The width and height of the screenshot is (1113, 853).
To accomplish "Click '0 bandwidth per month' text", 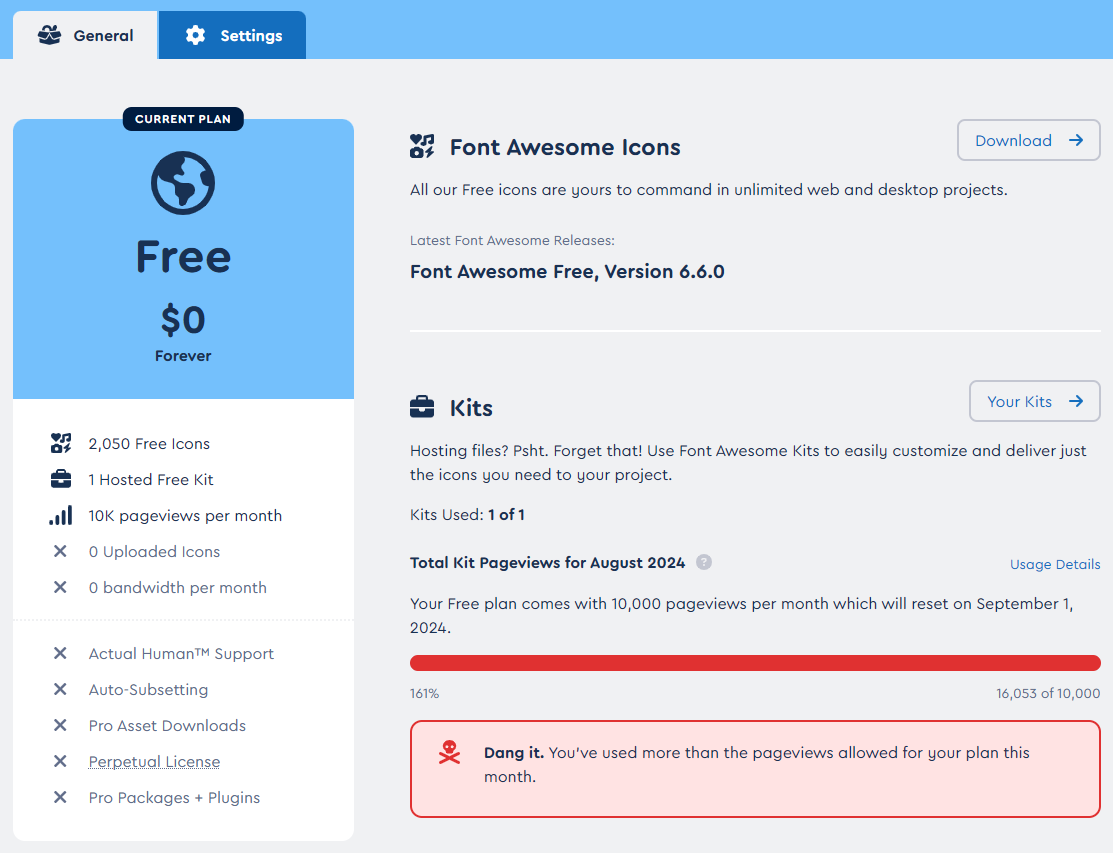I will [x=177, y=588].
